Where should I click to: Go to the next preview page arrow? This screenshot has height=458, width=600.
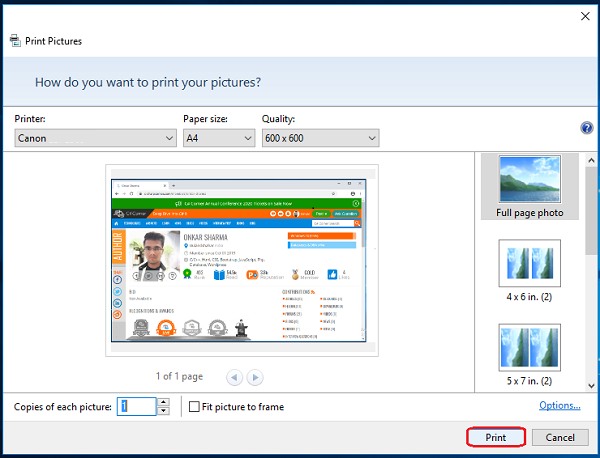(x=255, y=378)
